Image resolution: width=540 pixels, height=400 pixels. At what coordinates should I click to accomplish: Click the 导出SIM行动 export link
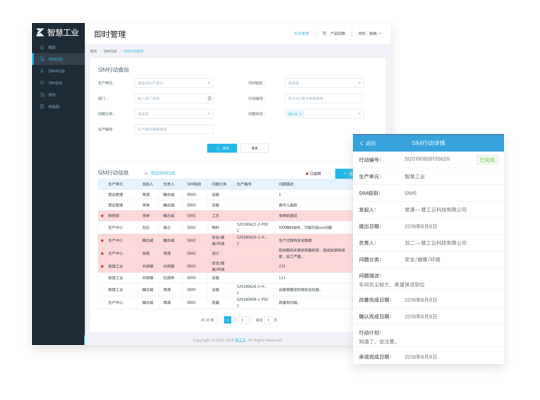tap(163, 173)
